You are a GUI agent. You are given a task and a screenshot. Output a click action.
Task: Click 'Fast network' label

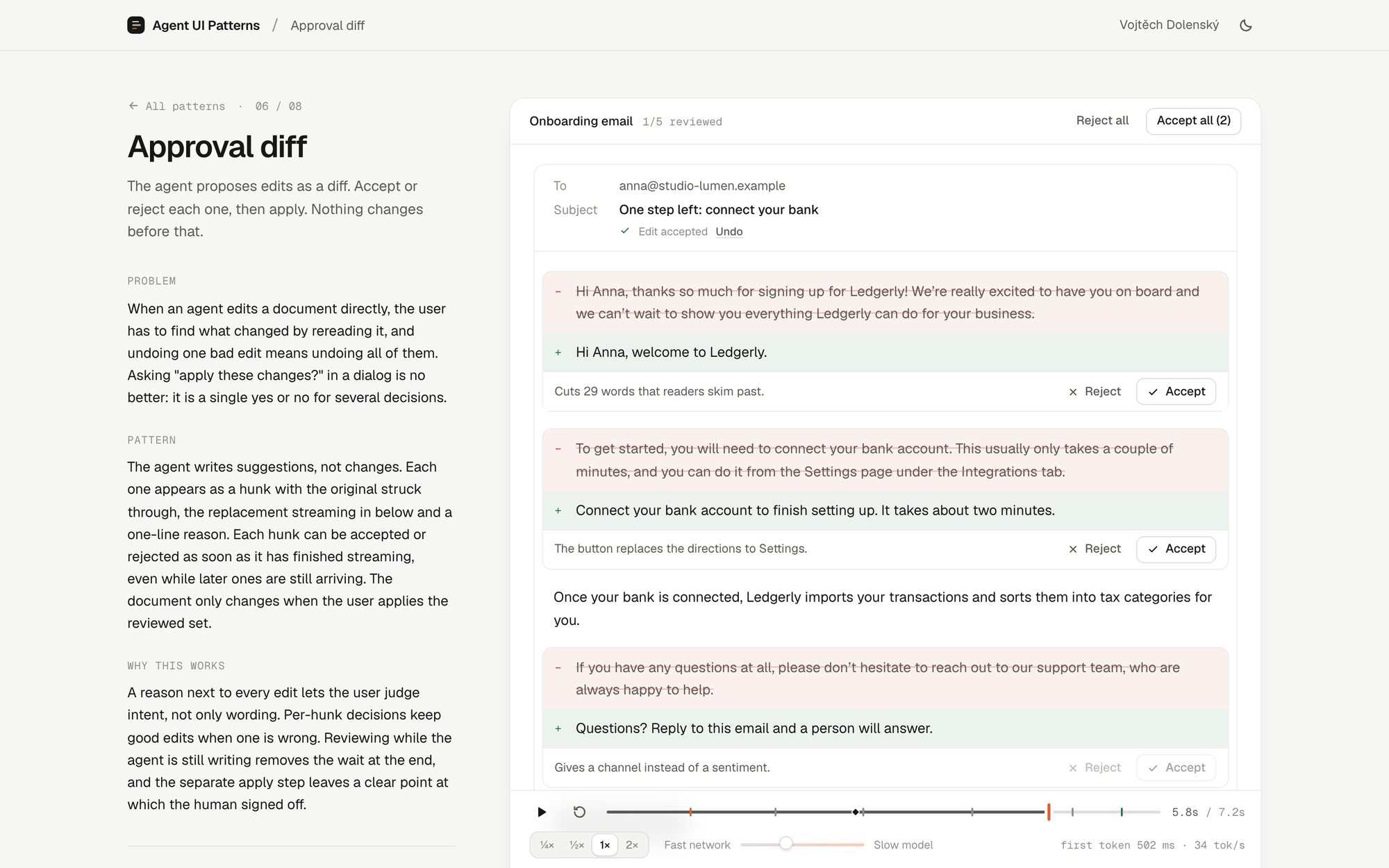[x=697, y=845]
